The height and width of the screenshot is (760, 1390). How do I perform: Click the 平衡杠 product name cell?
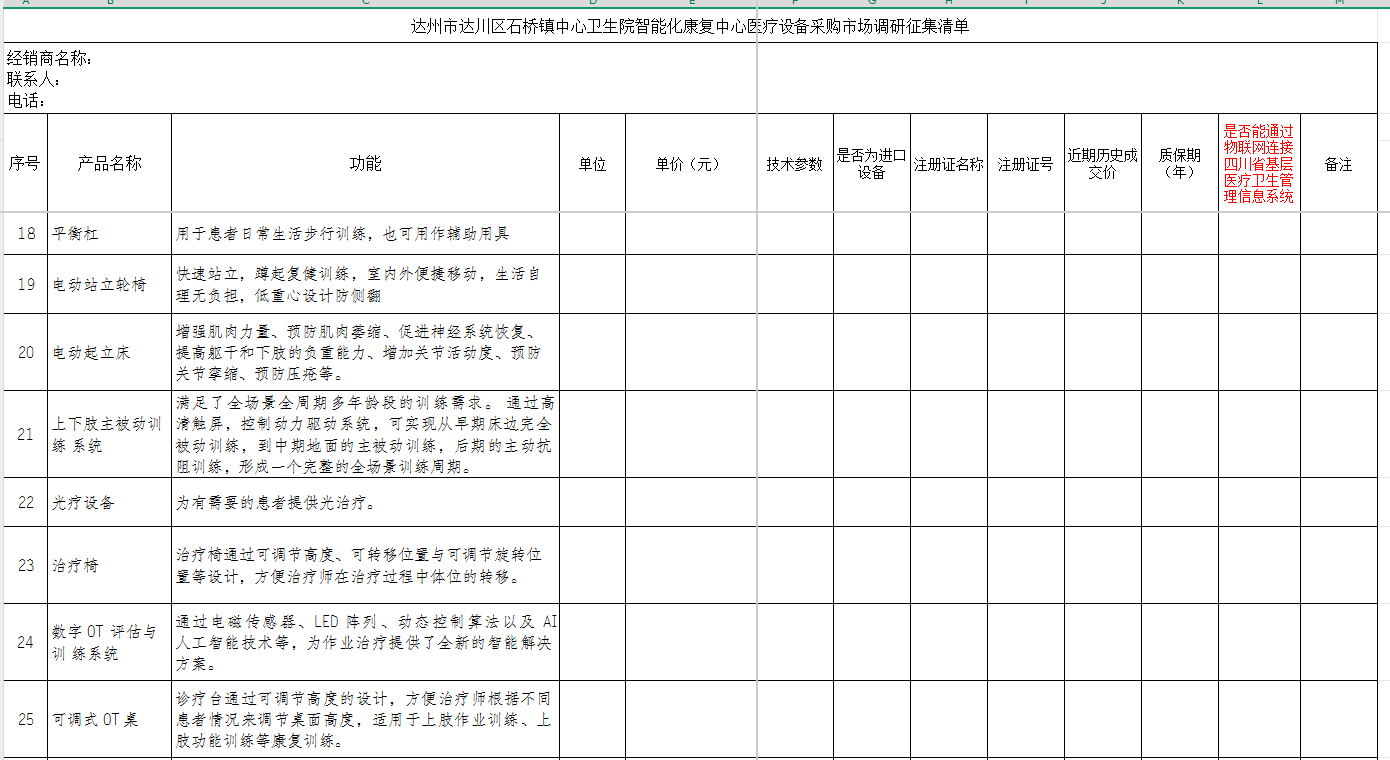coord(109,234)
